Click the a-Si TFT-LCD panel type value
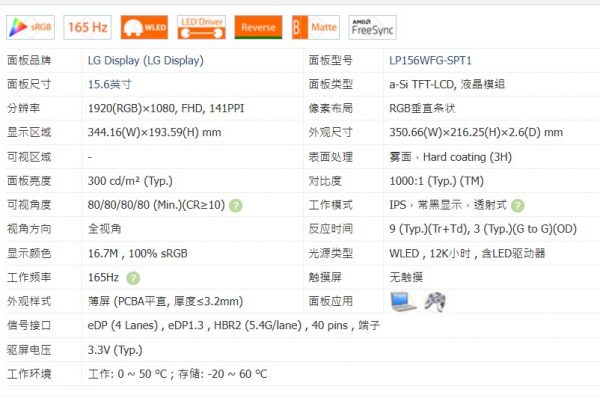This screenshot has height=401, width=600. tap(447, 84)
